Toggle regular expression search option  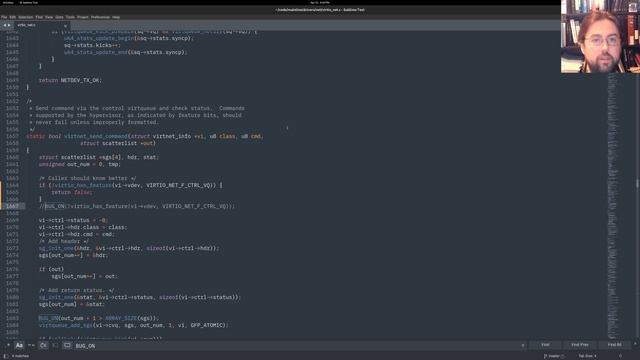[x=7, y=345]
